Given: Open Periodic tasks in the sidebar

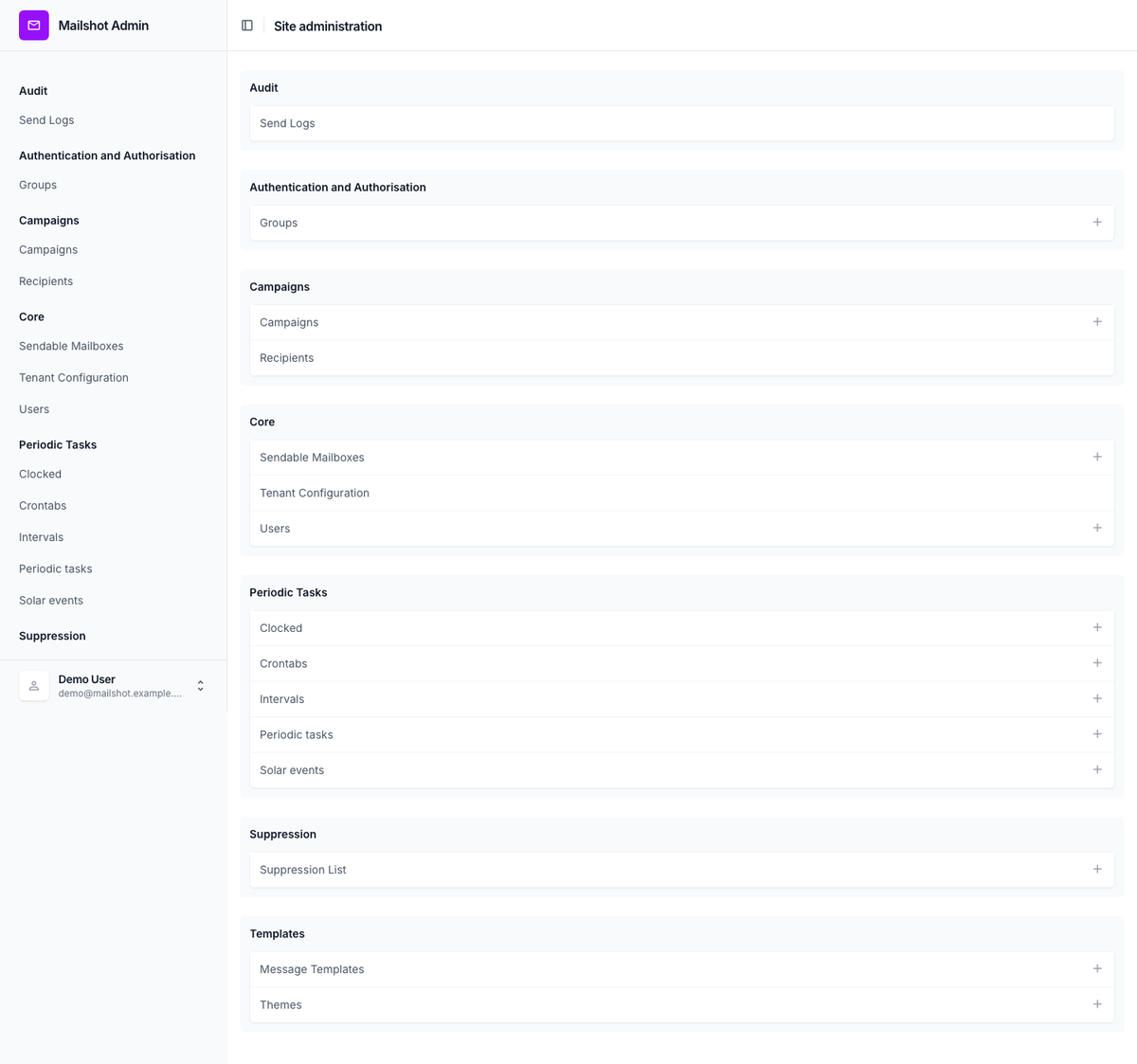Looking at the screenshot, I should 56,568.
